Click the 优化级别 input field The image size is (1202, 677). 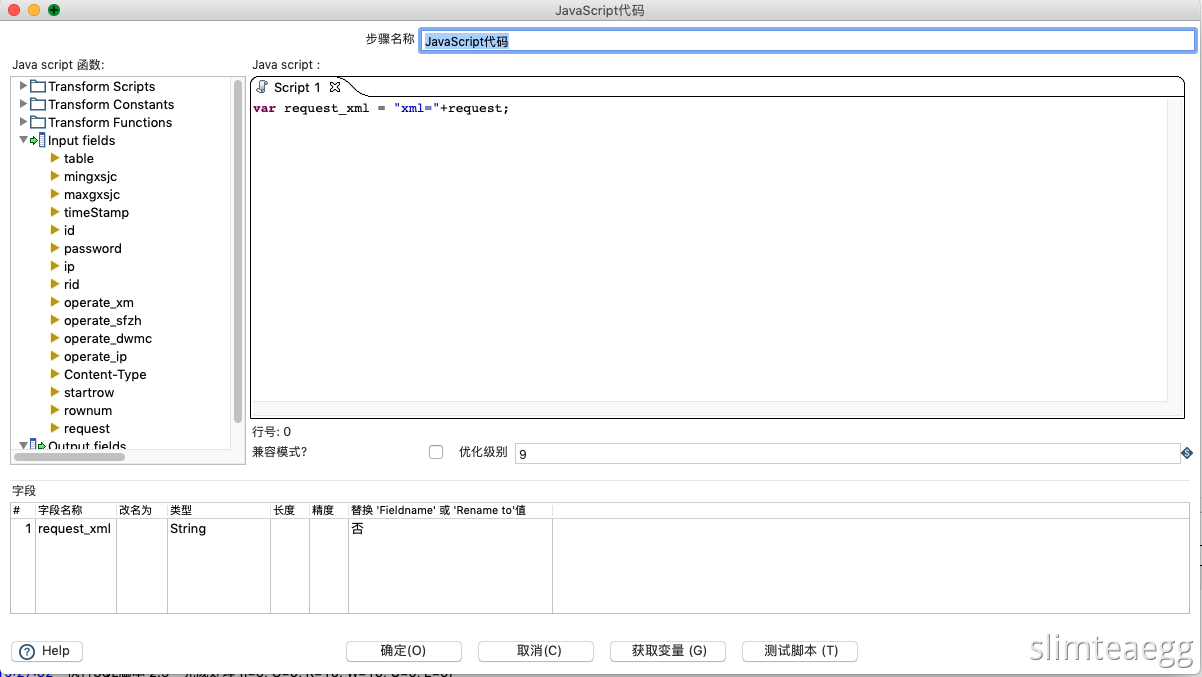pyautogui.click(x=847, y=453)
